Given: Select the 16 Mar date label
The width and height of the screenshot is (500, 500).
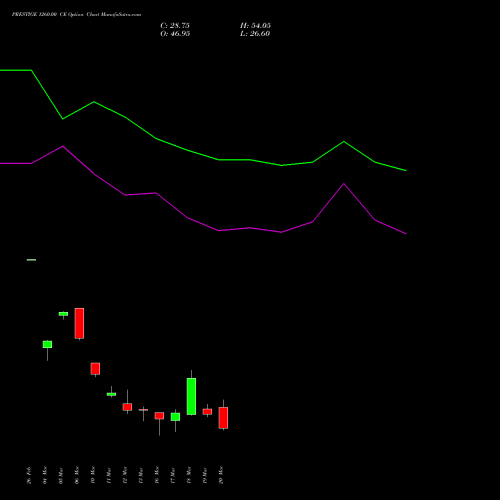Looking at the screenshot, I should [x=157, y=475].
